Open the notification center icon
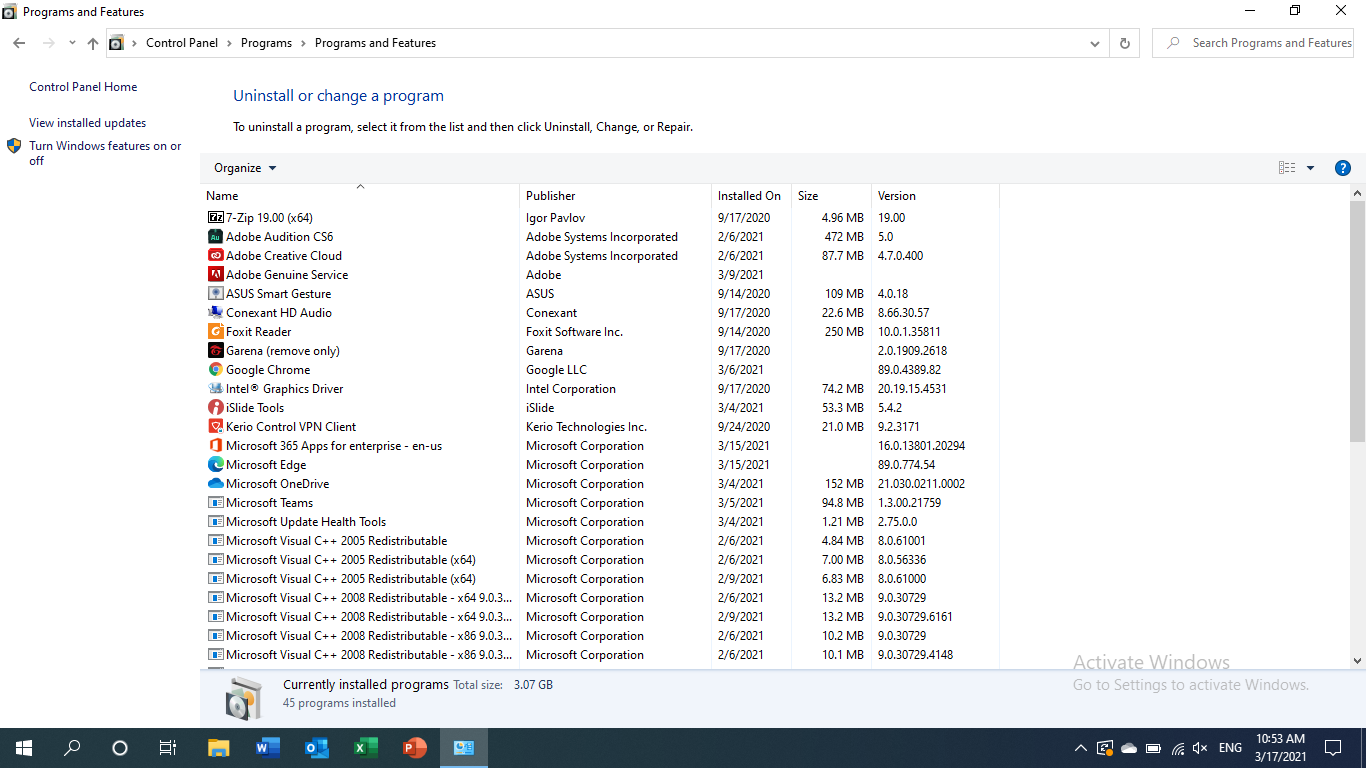This screenshot has width=1366, height=768. [x=1333, y=748]
